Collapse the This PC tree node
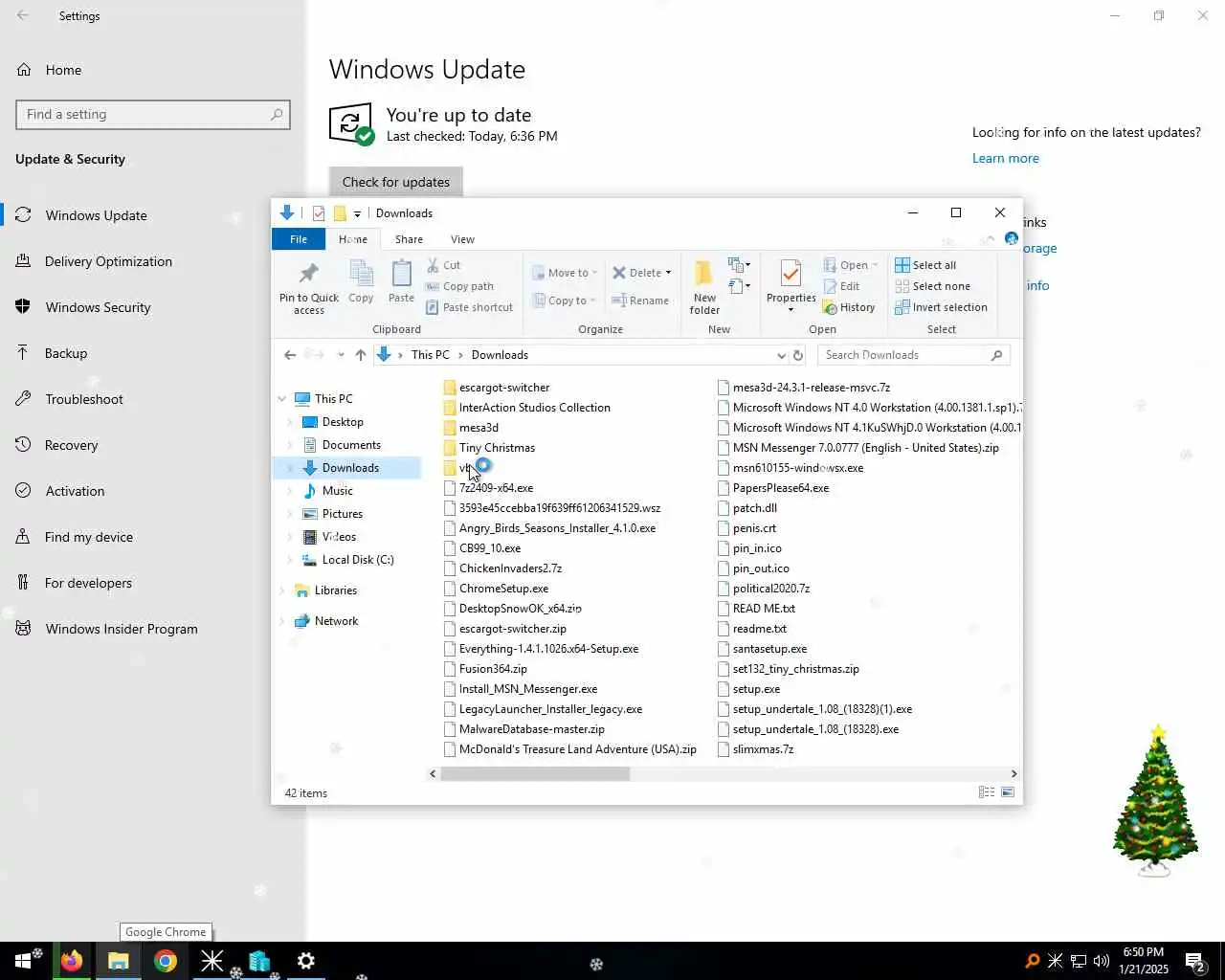Image resolution: width=1225 pixels, height=980 pixels. [282, 399]
